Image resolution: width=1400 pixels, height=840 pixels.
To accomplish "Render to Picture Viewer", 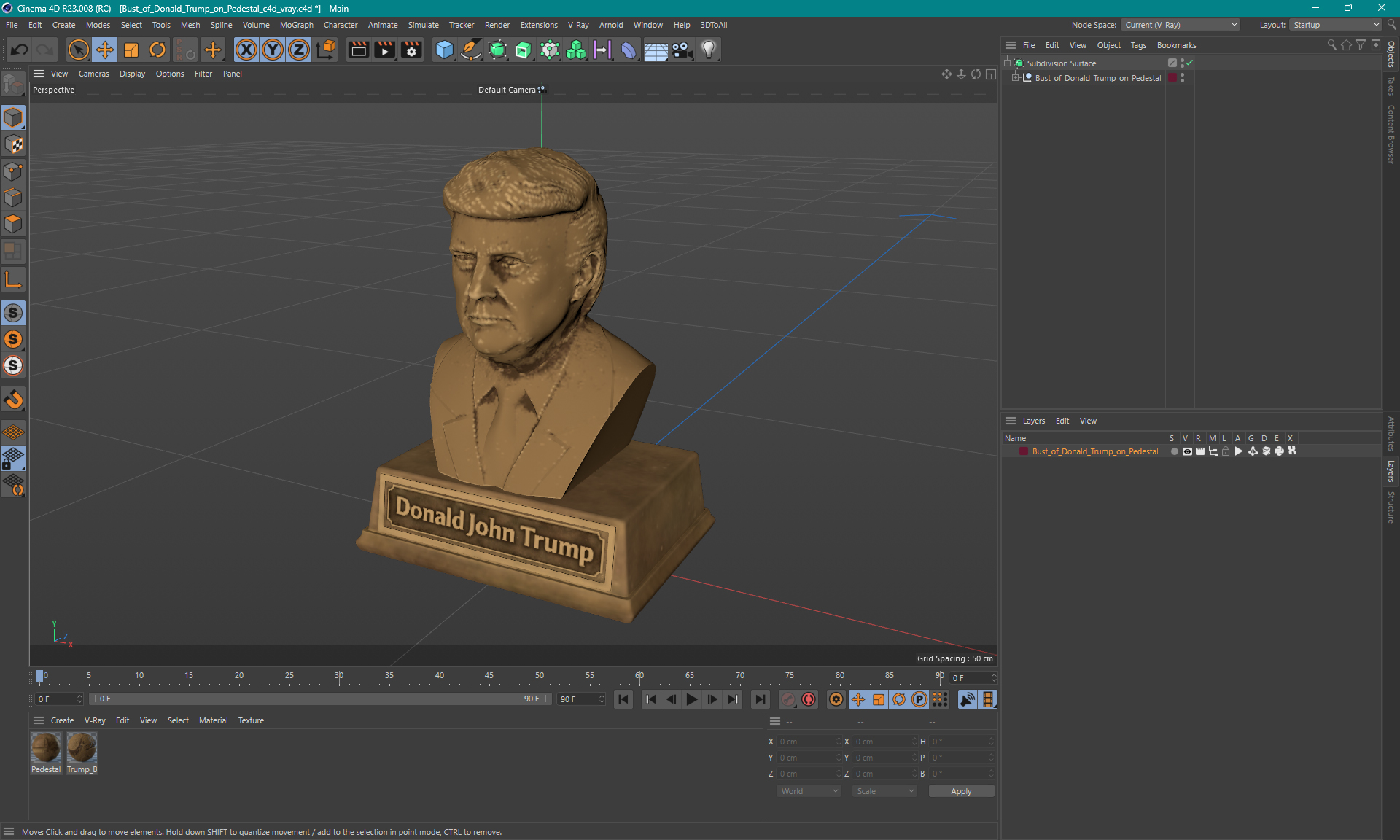I will coord(384,50).
